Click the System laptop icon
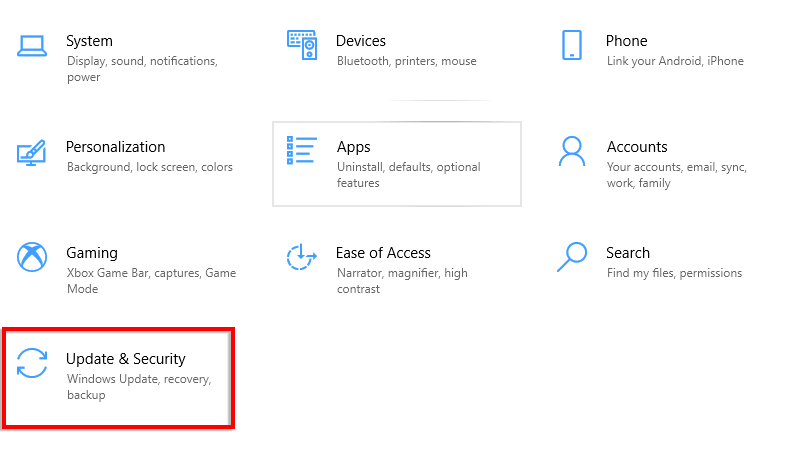 32,45
